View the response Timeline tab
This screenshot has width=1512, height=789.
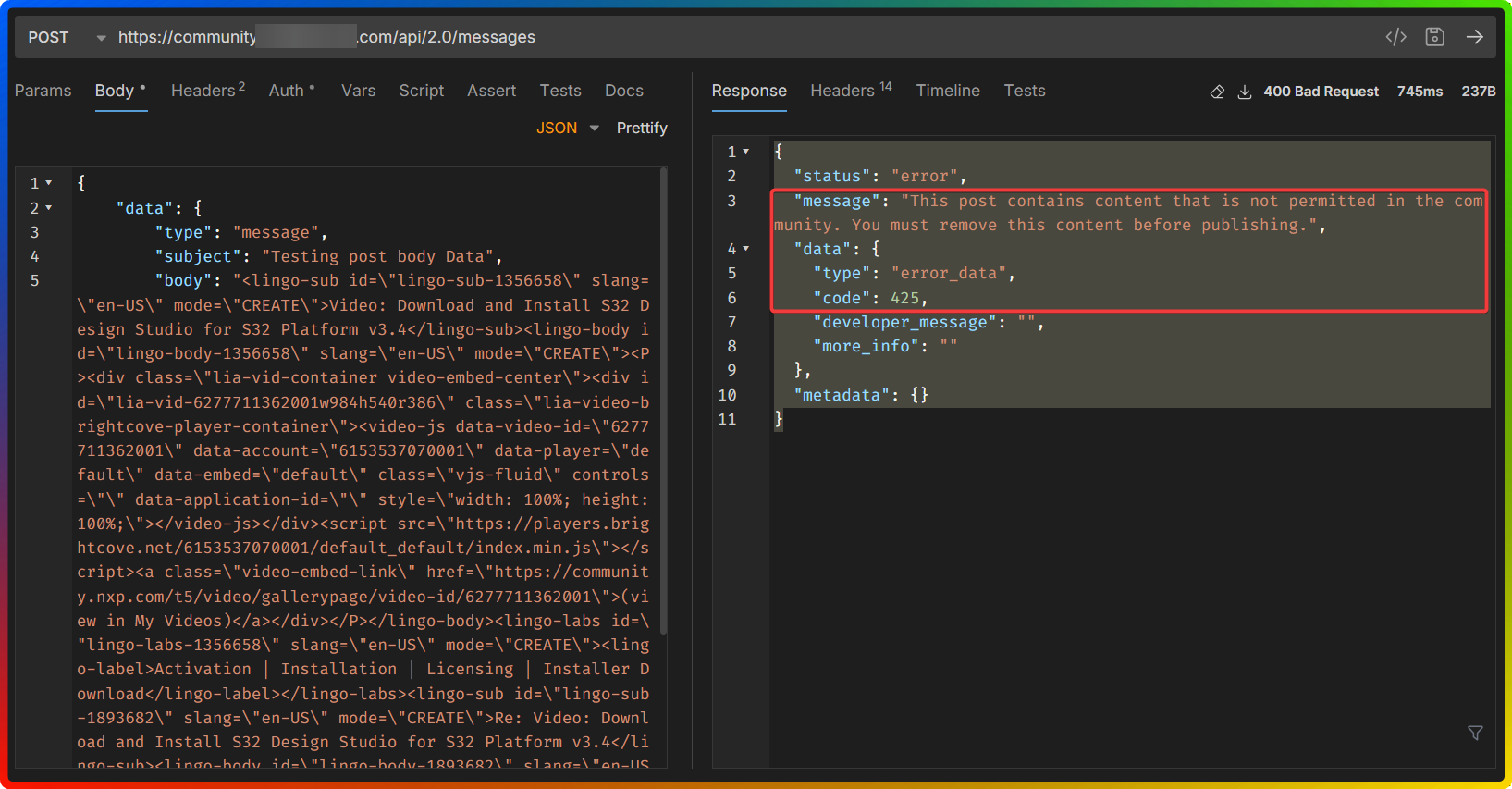(x=947, y=91)
